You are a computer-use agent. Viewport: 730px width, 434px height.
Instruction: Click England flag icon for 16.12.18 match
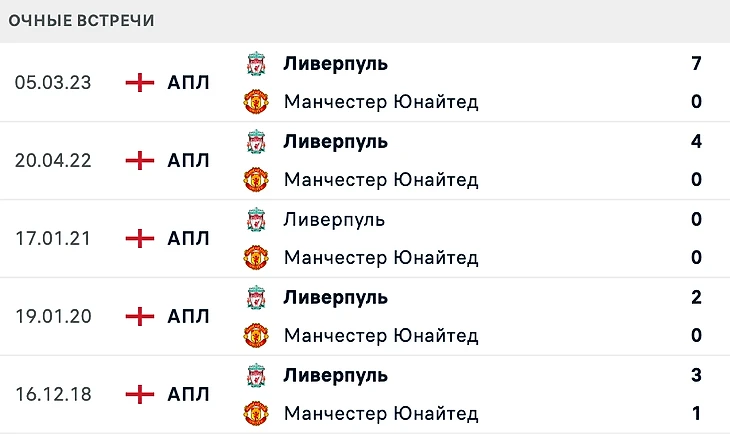point(140,394)
